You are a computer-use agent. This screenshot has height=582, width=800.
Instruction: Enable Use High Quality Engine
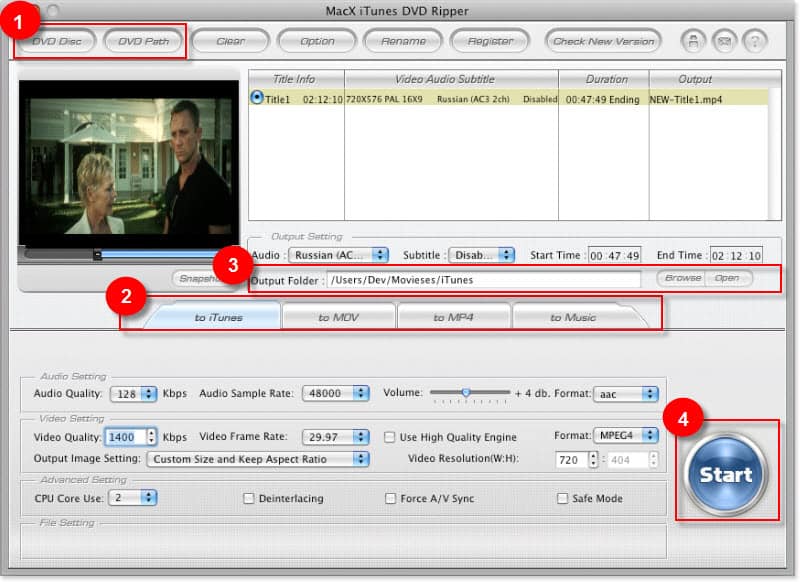[x=390, y=437]
